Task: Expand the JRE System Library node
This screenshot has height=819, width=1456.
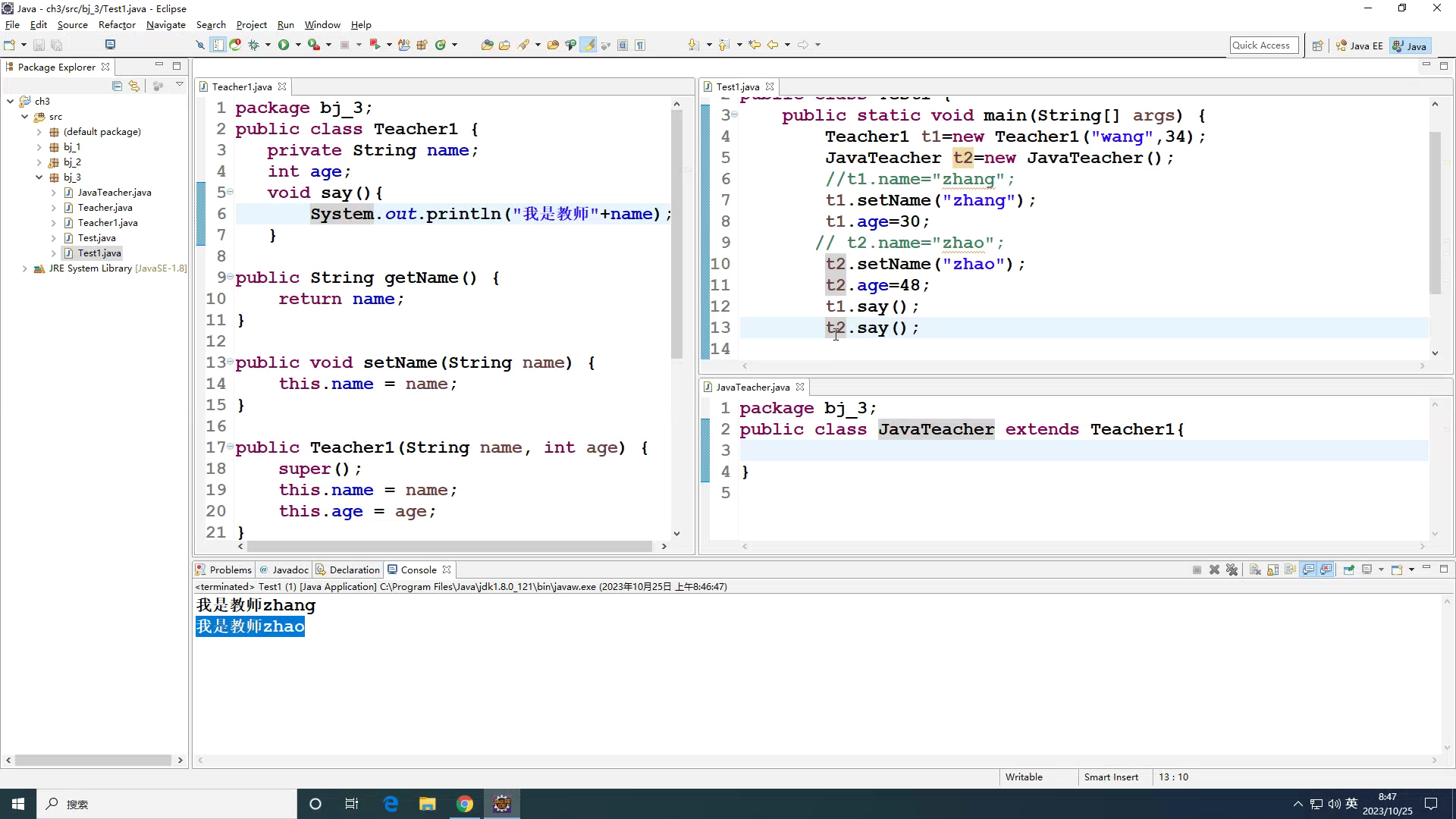Action: [x=24, y=268]
